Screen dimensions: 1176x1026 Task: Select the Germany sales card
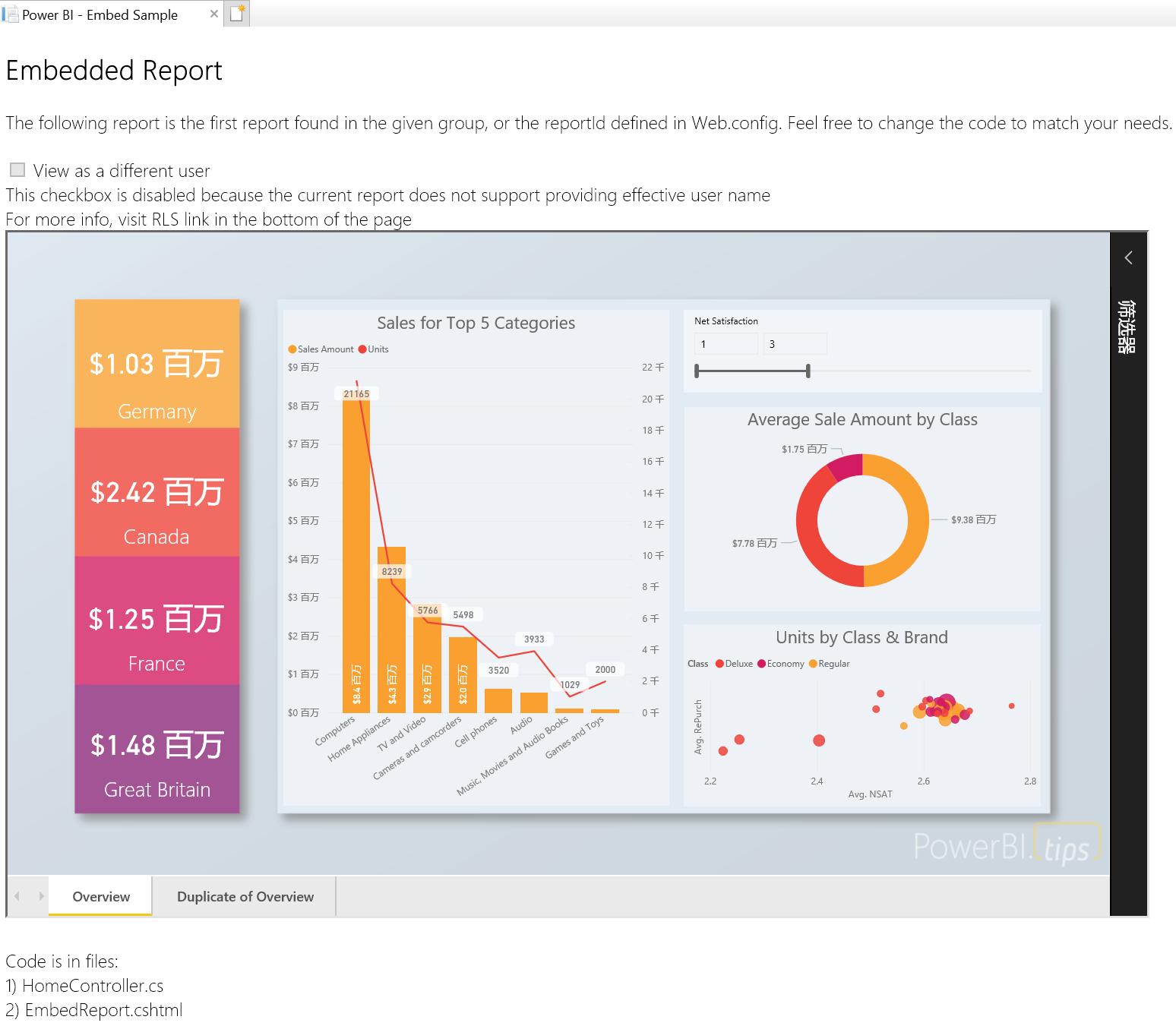pos(157,364)
